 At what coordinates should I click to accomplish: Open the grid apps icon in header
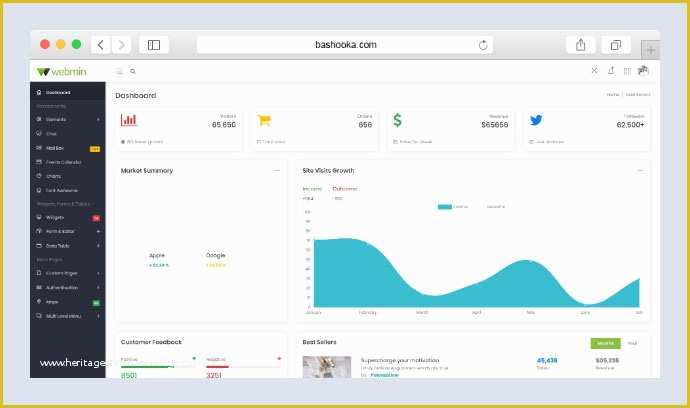[627, 71]
